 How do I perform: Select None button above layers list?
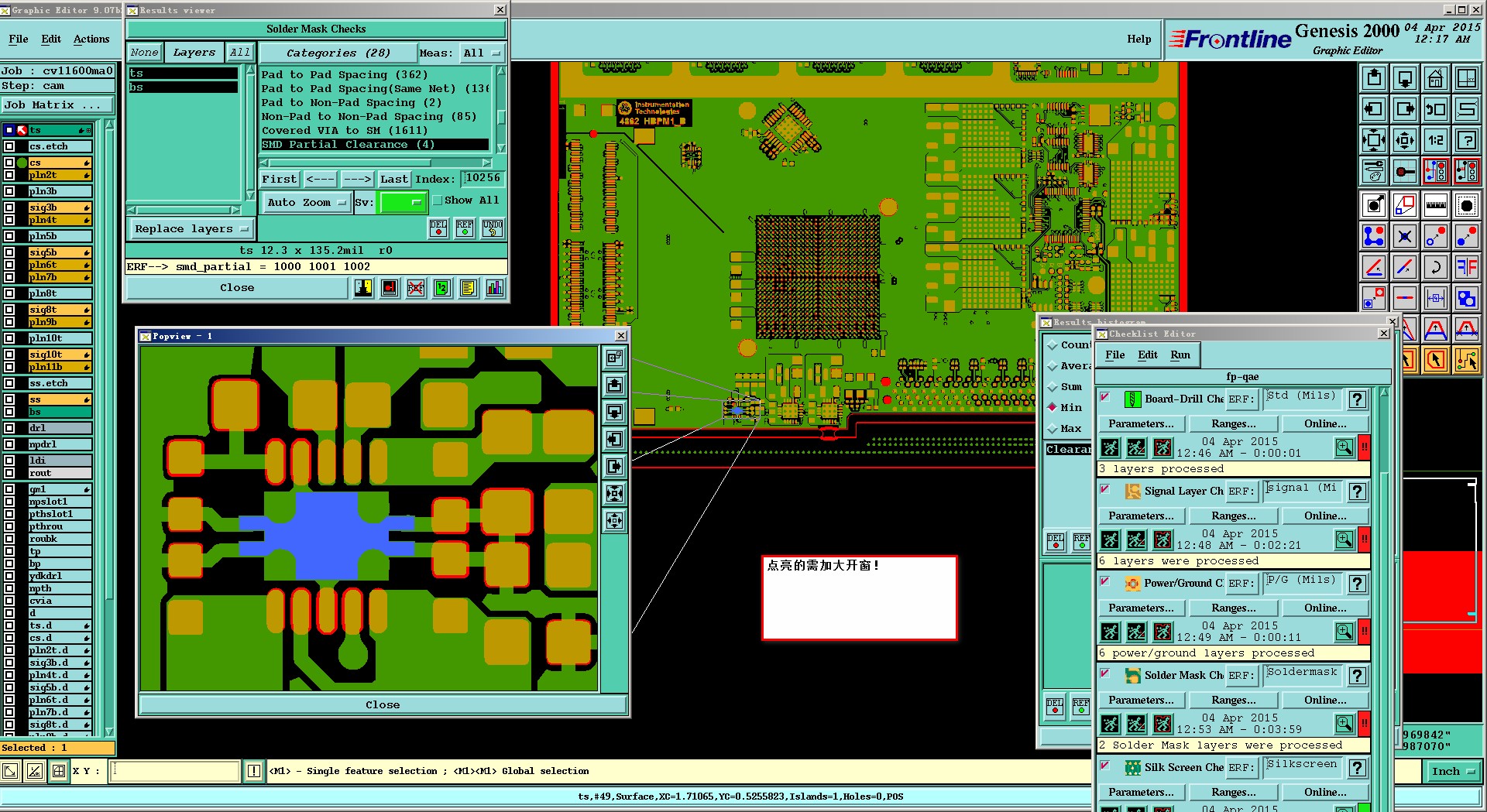pos(144,53)
